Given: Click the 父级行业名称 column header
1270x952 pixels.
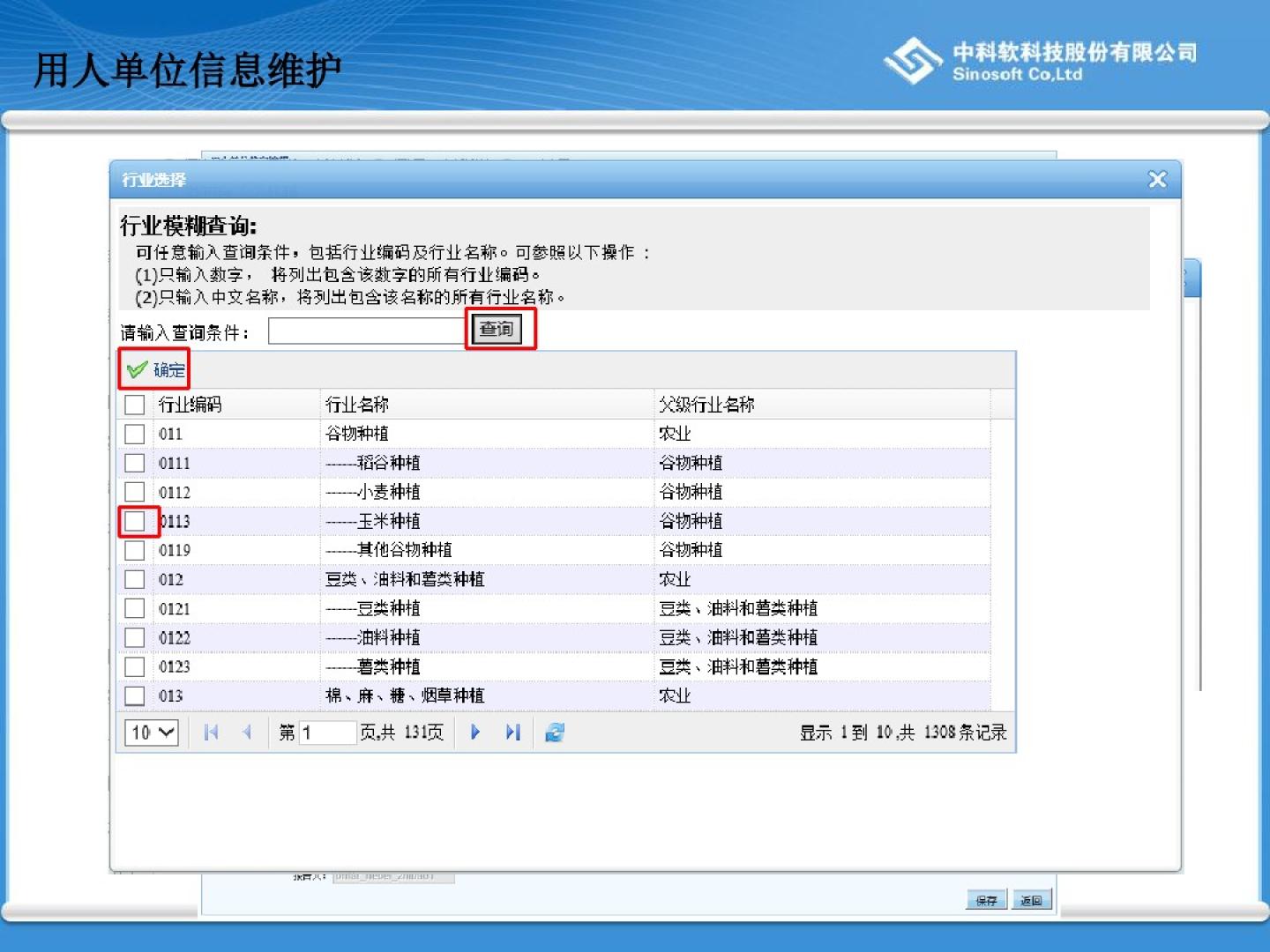Looking at the screenshot, I should [x=706, y=405].
